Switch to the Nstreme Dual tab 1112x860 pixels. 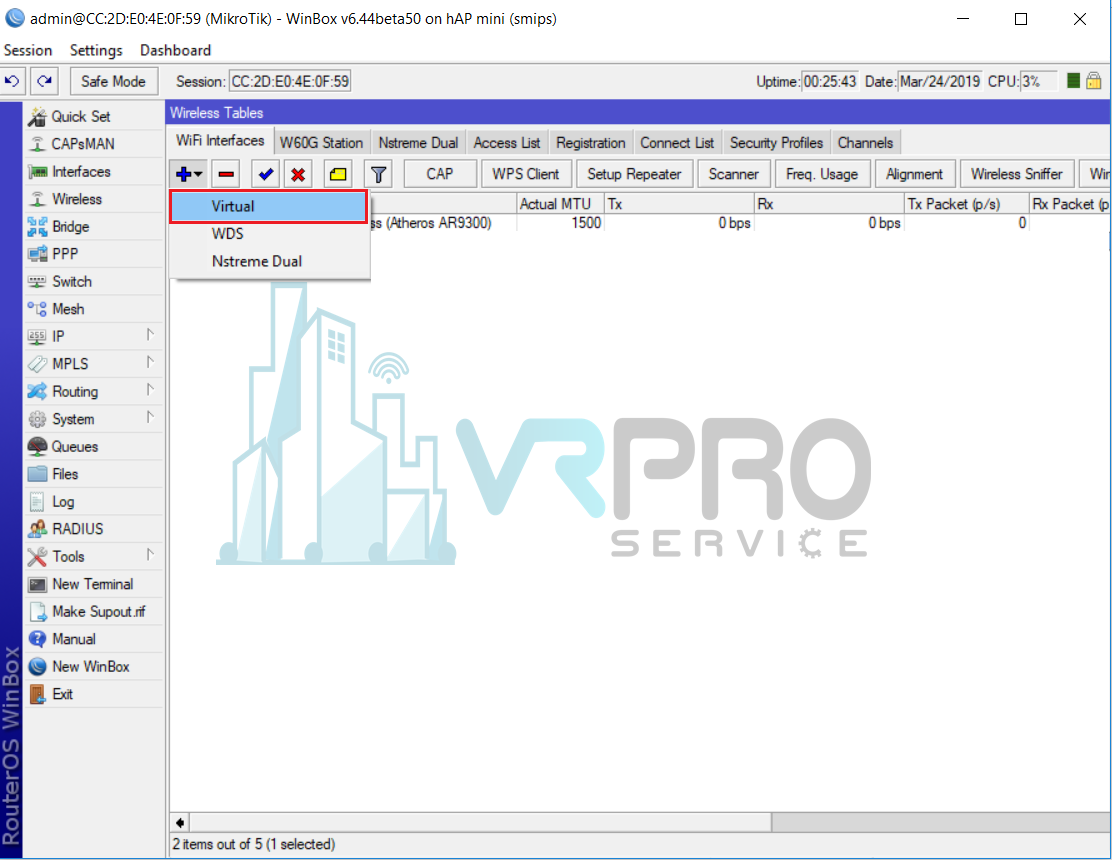(x=418, y=143)
